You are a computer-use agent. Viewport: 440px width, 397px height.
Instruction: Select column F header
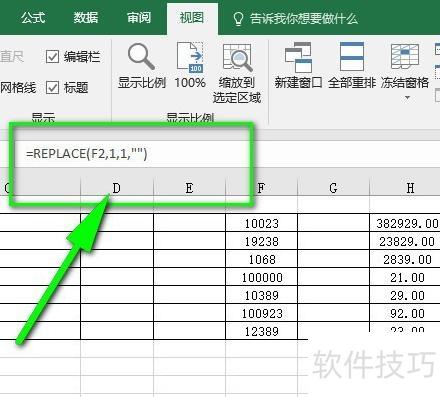tap(261, 188)
